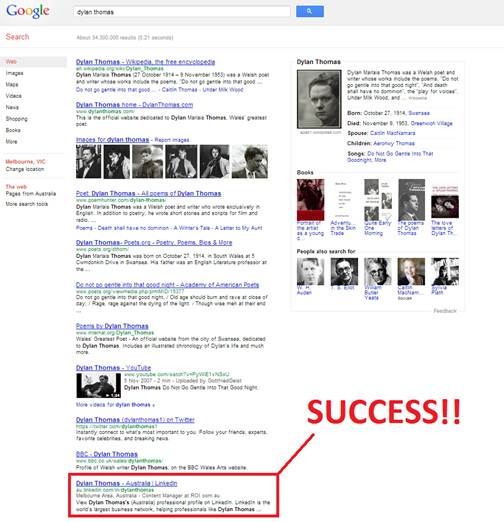The height and width of the screenshot is (522, 504).
Task: Open the first image result thumbnail
Action: [88, 161]
